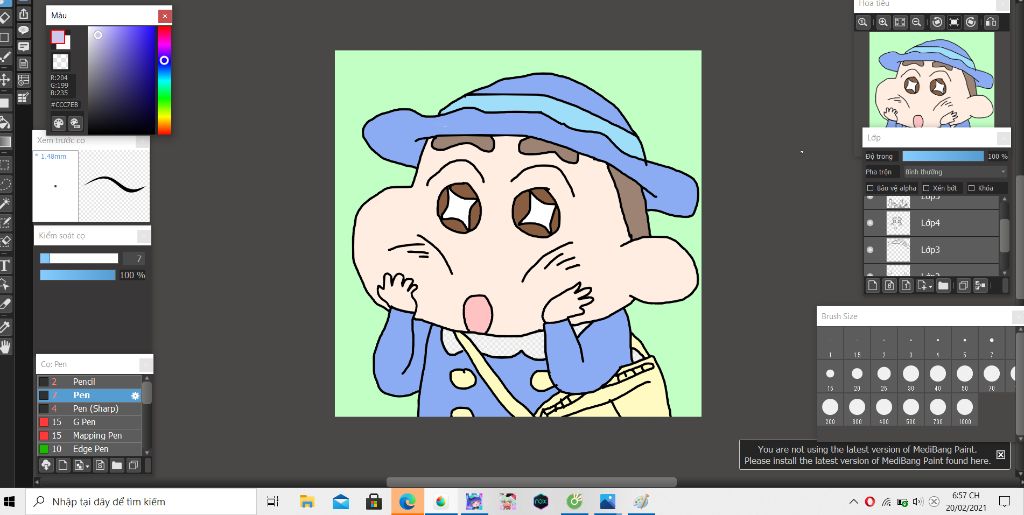Select the Pencil brush

point(89,382)
